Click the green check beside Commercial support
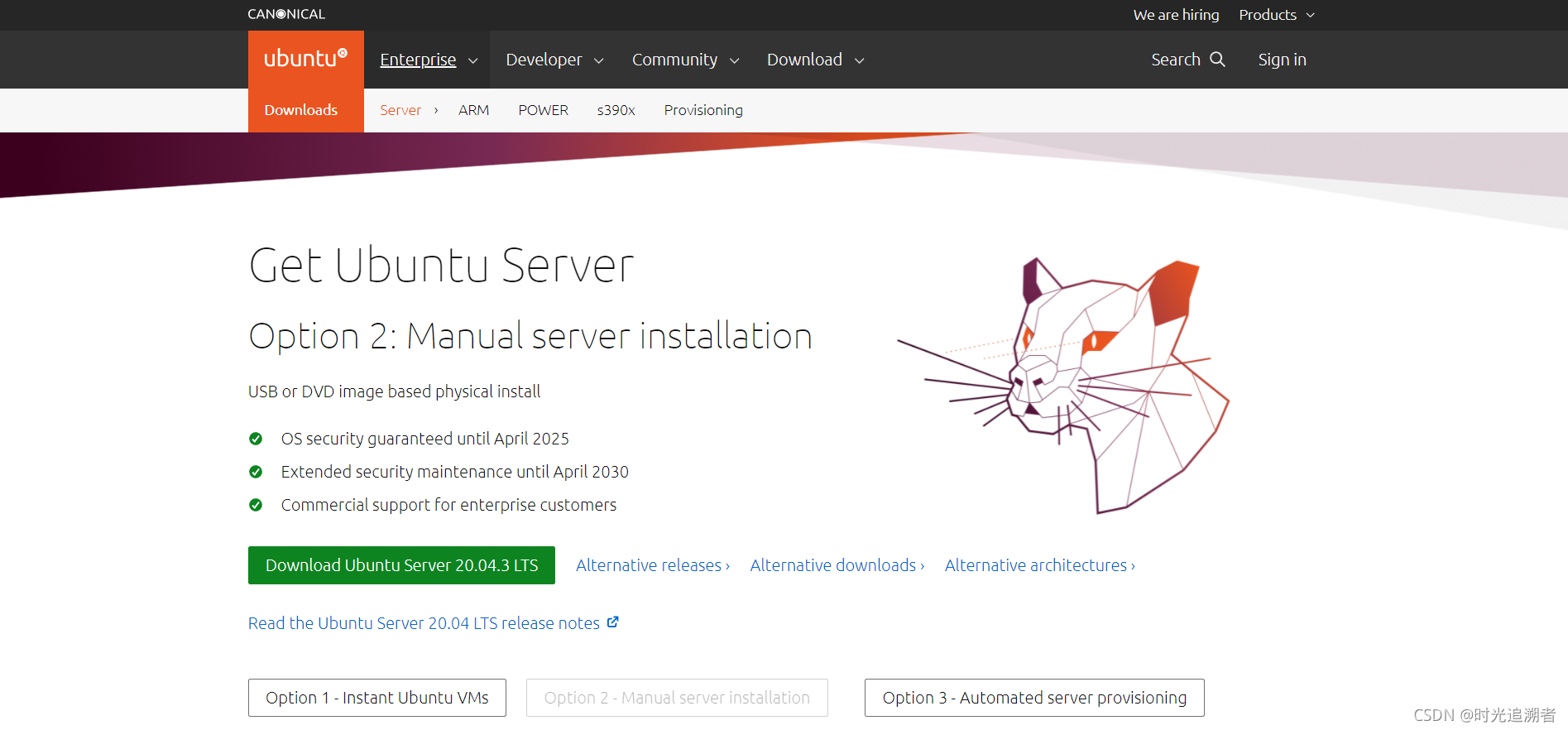The height and width of the screenshot is (730, 1568). point(256,505)
